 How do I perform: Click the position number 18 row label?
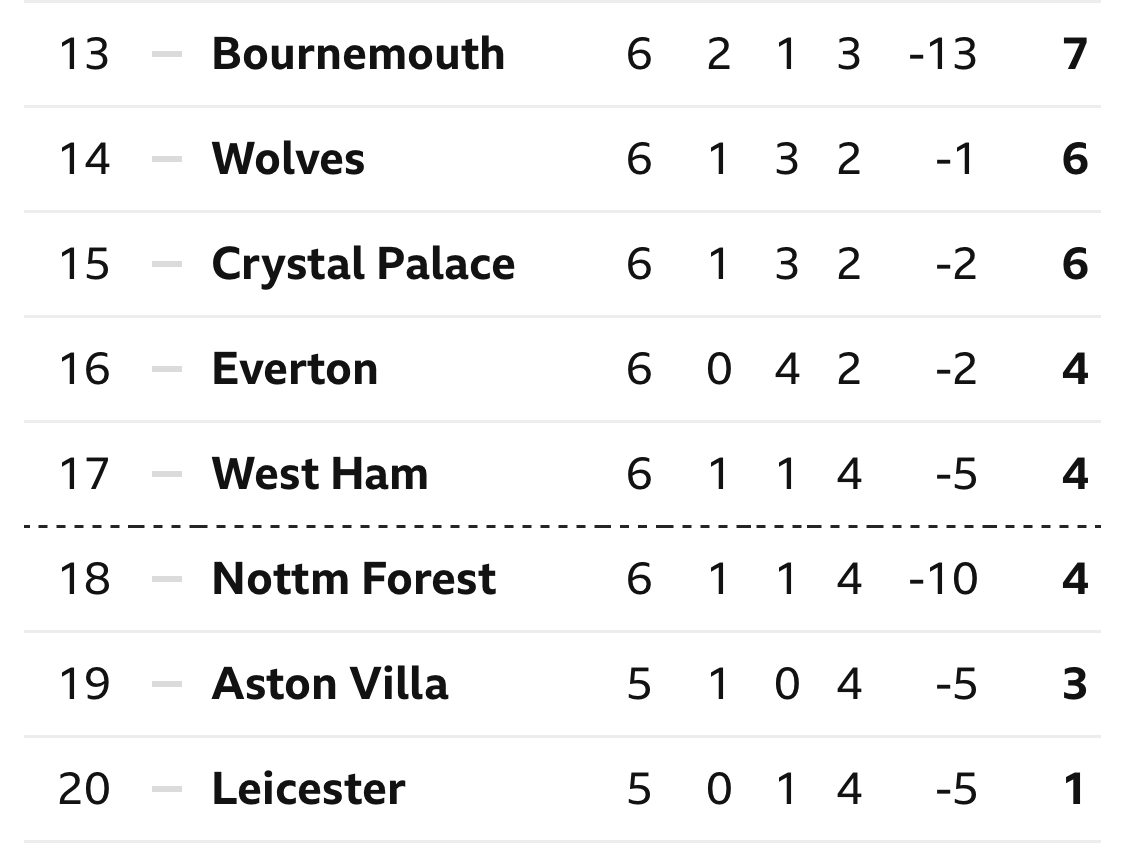pyautogui.click(x=84, y=579)
